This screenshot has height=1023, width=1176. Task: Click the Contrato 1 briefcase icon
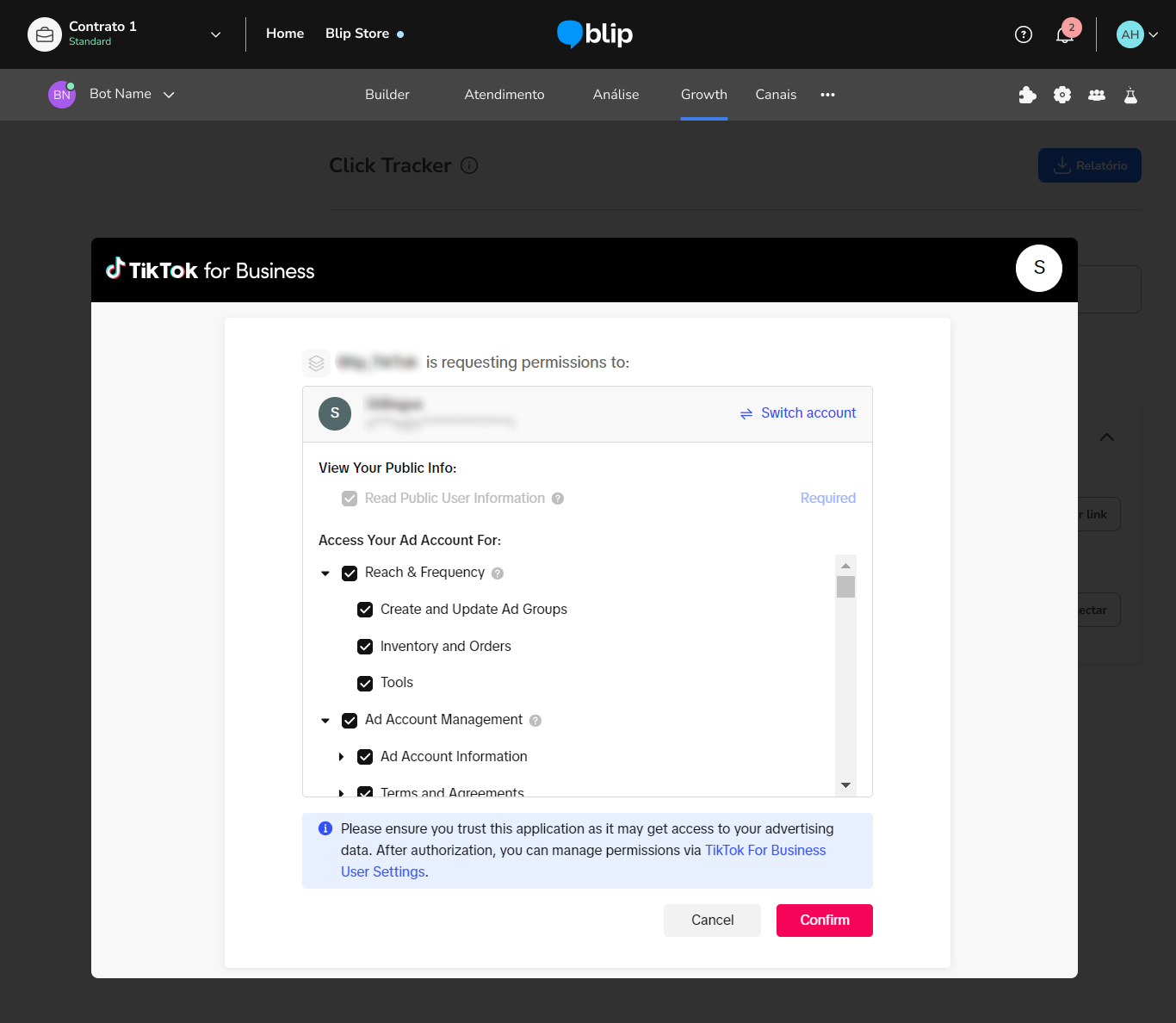(x=45, y=34)
